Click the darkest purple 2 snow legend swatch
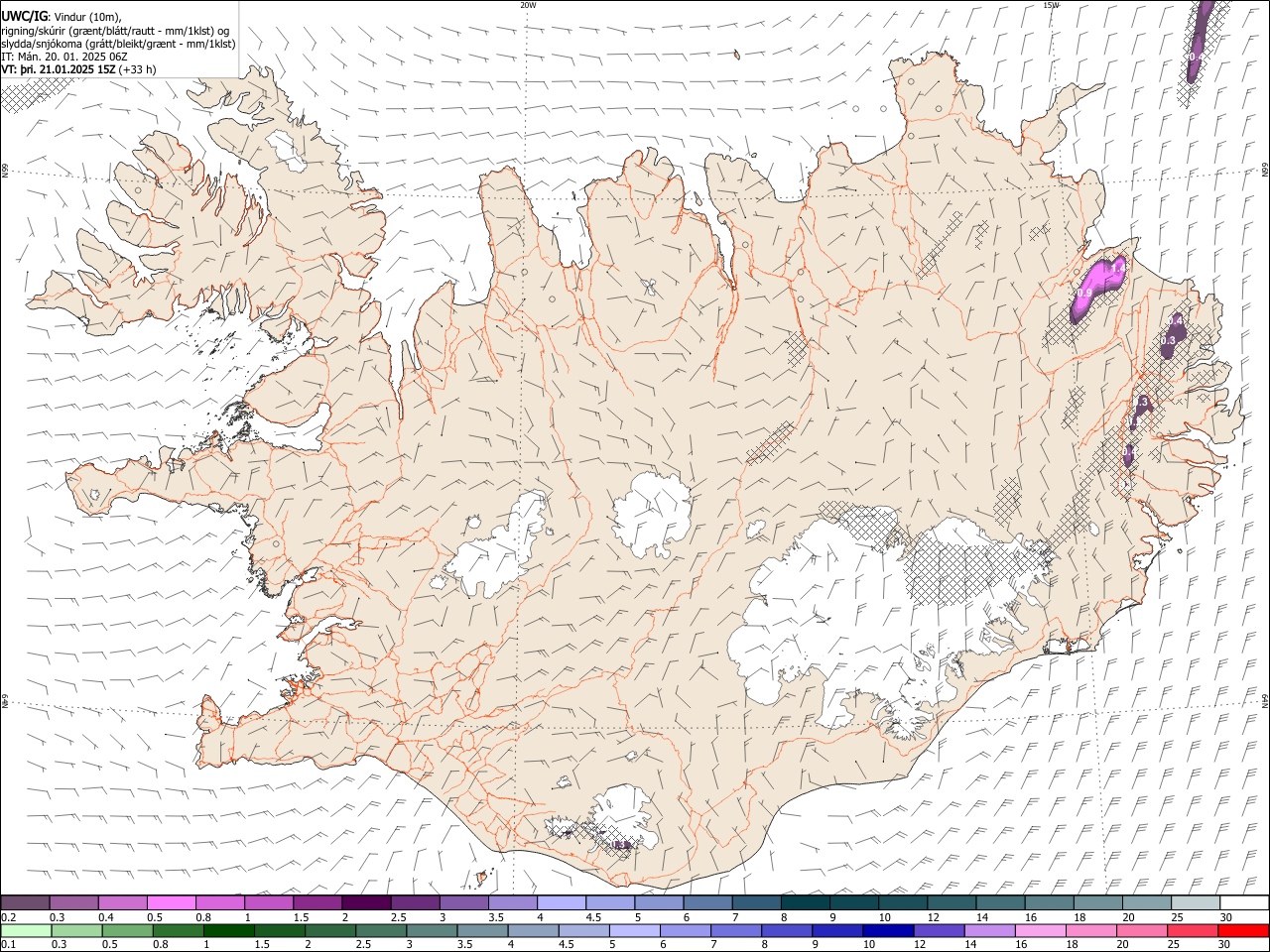The image size is (1270, 952). tap(365, 903)
